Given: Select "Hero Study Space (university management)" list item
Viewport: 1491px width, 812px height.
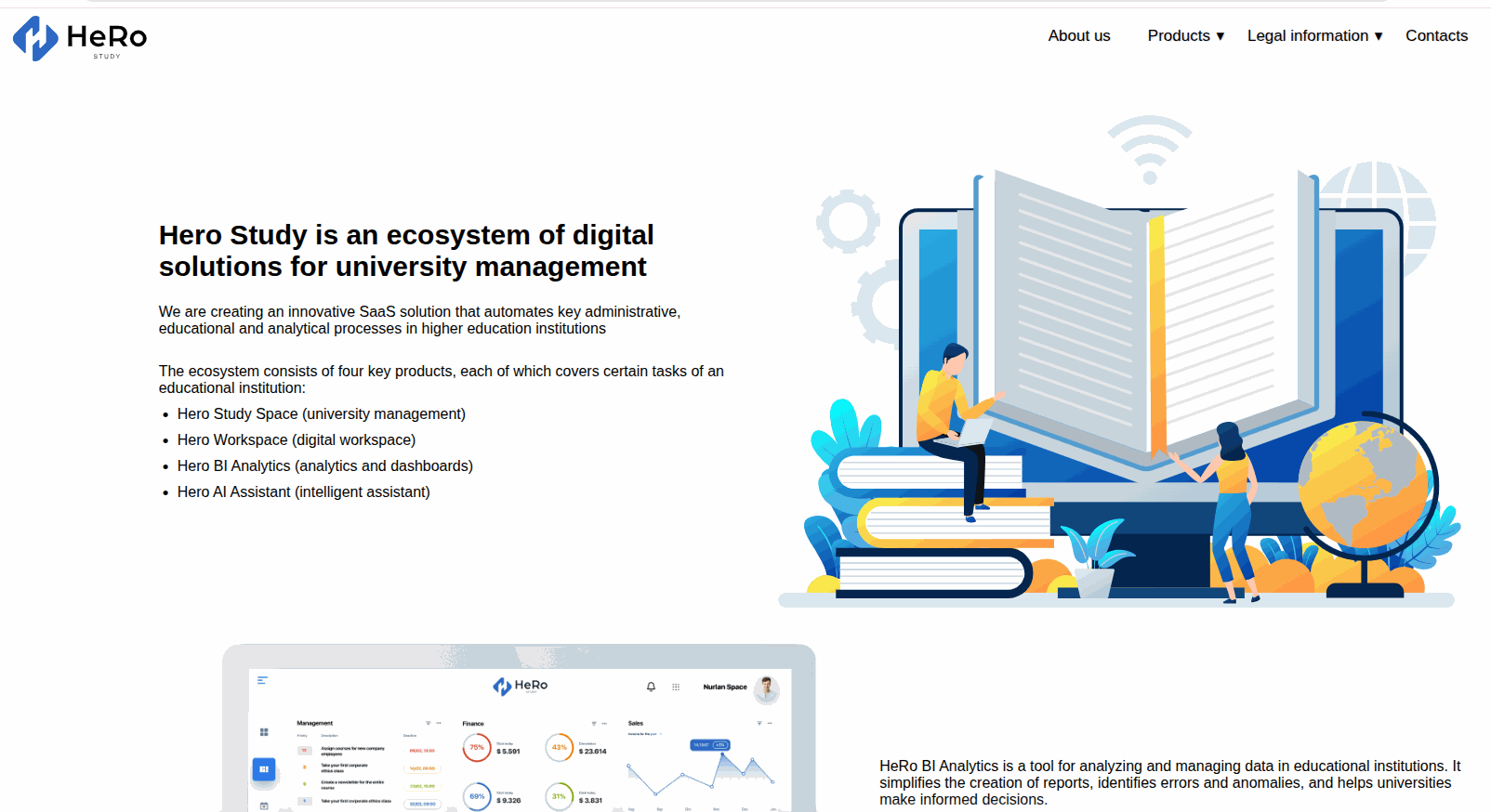Looking at the screenshot, I should (322, 414).
